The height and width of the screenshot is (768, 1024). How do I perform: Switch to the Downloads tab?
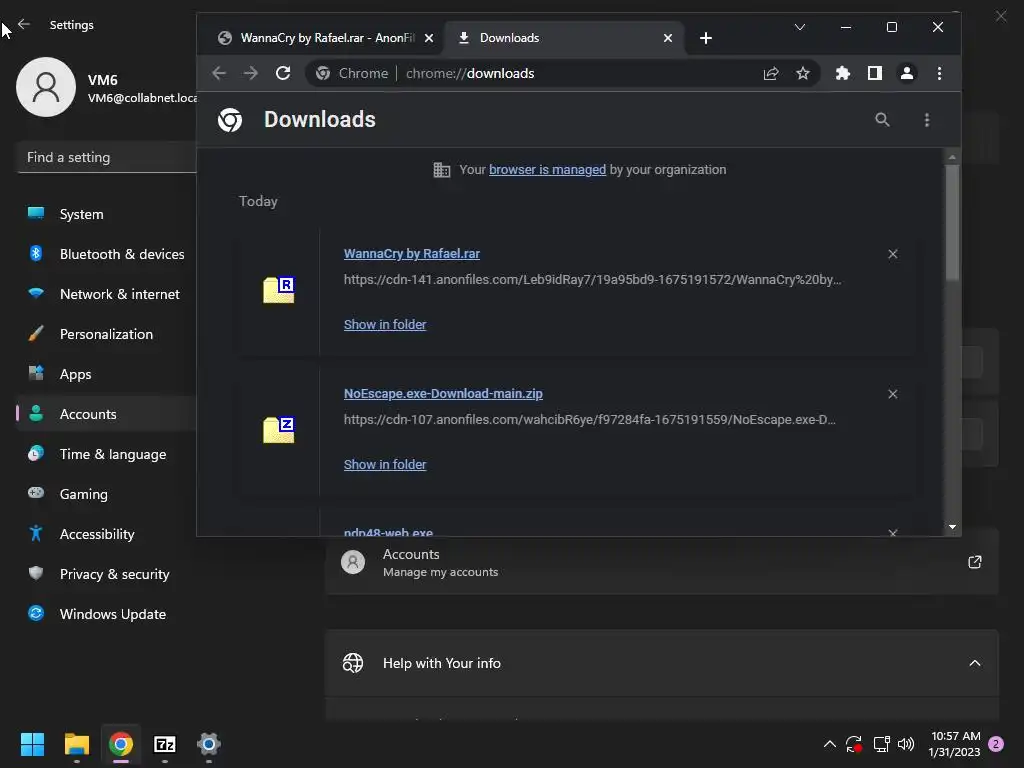[x=564, y=38]
